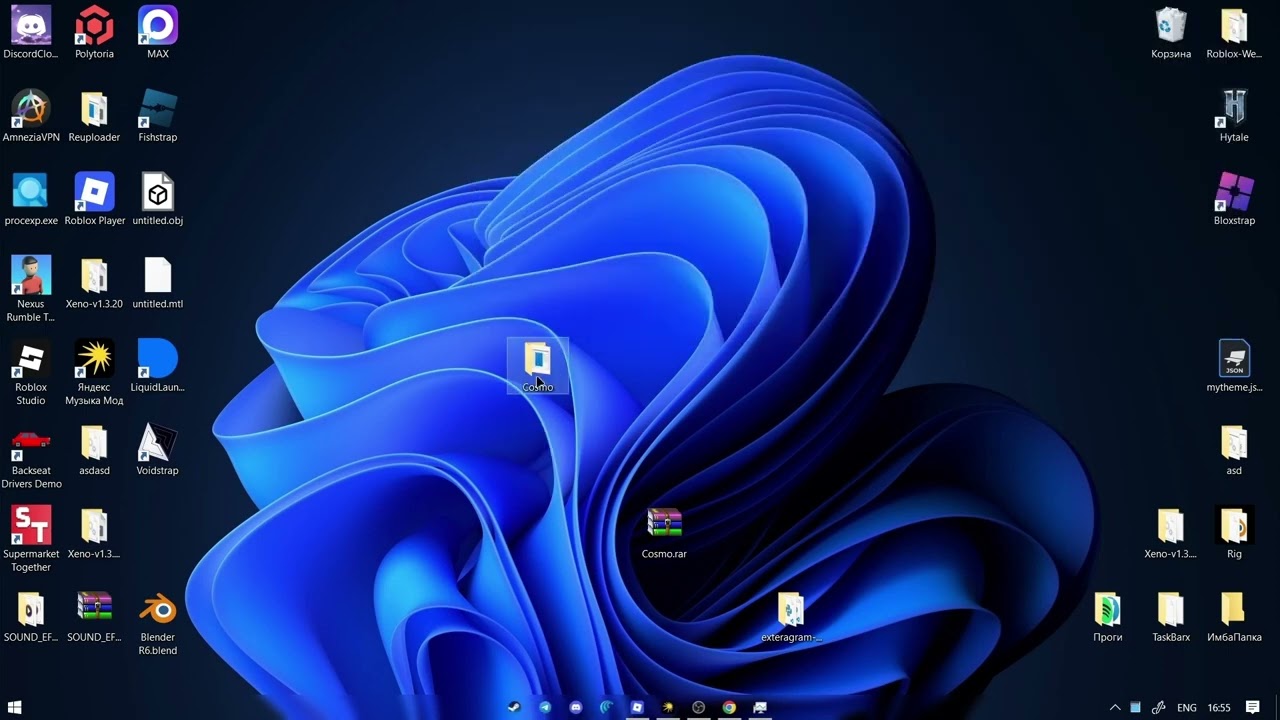
Task: Select the SOUND_EF... WinRAR archive icon
Action: (x=94, y=616)
